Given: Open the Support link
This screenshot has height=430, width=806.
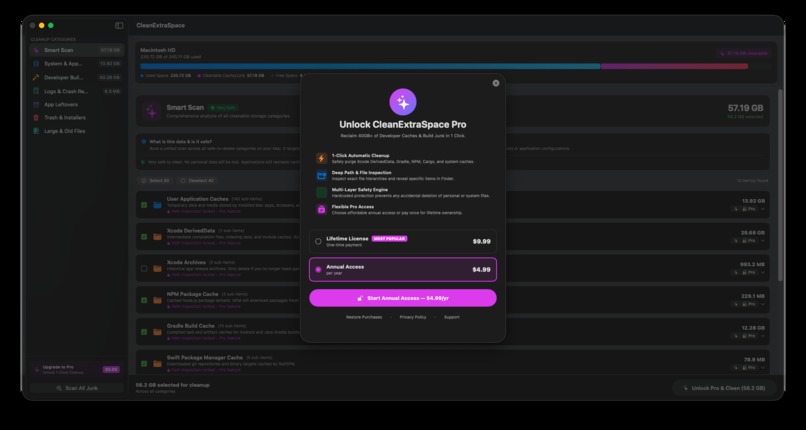Looking at the screenshot, I should click(452, 317).
